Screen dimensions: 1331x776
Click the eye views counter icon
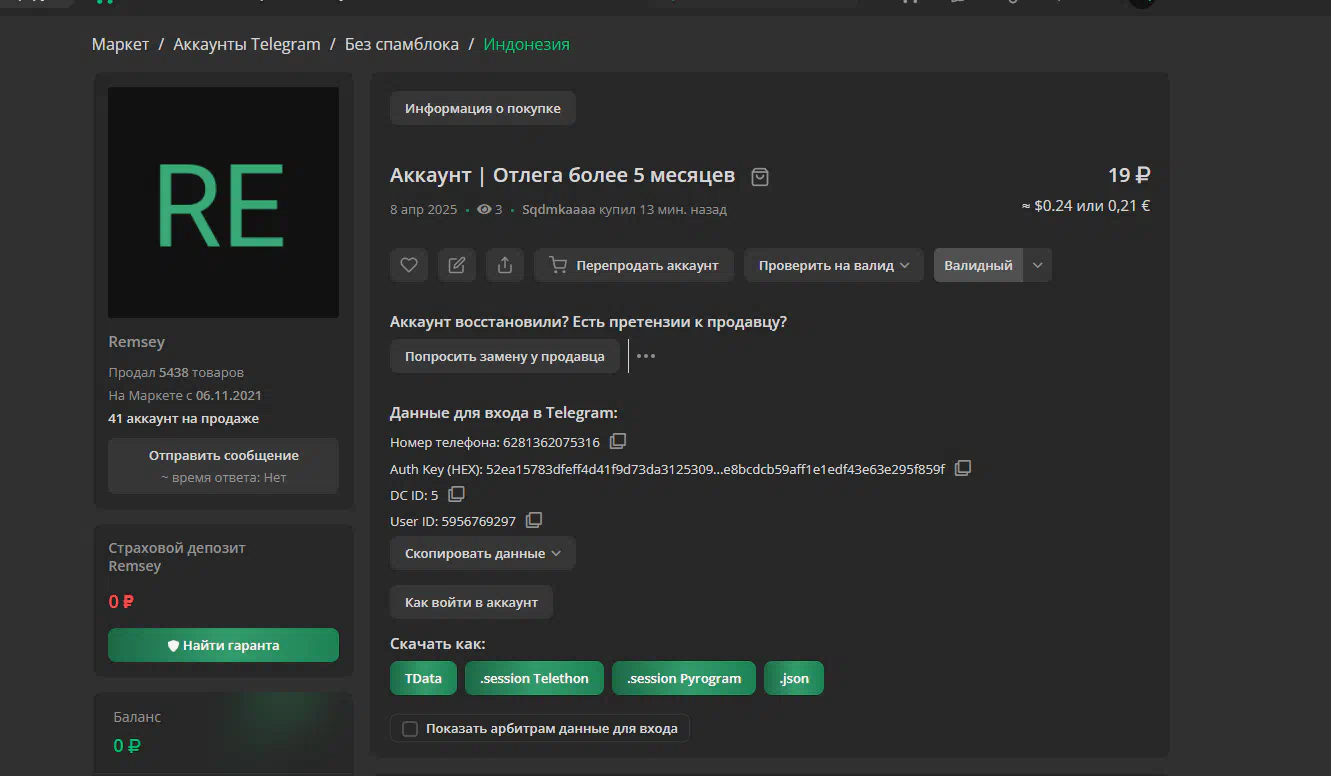(485, 210)
